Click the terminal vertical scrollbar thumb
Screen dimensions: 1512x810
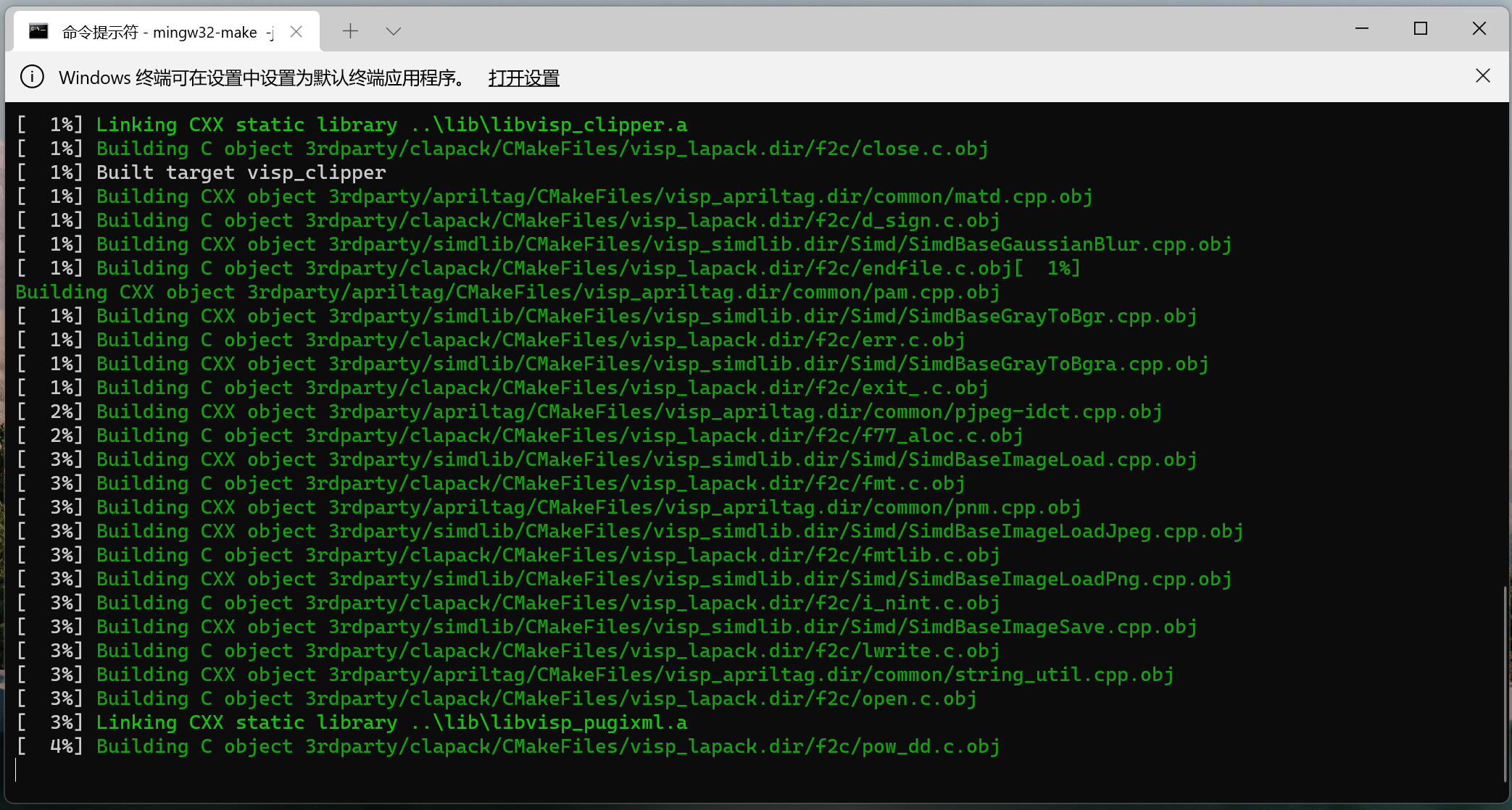tap(1505, 682)
